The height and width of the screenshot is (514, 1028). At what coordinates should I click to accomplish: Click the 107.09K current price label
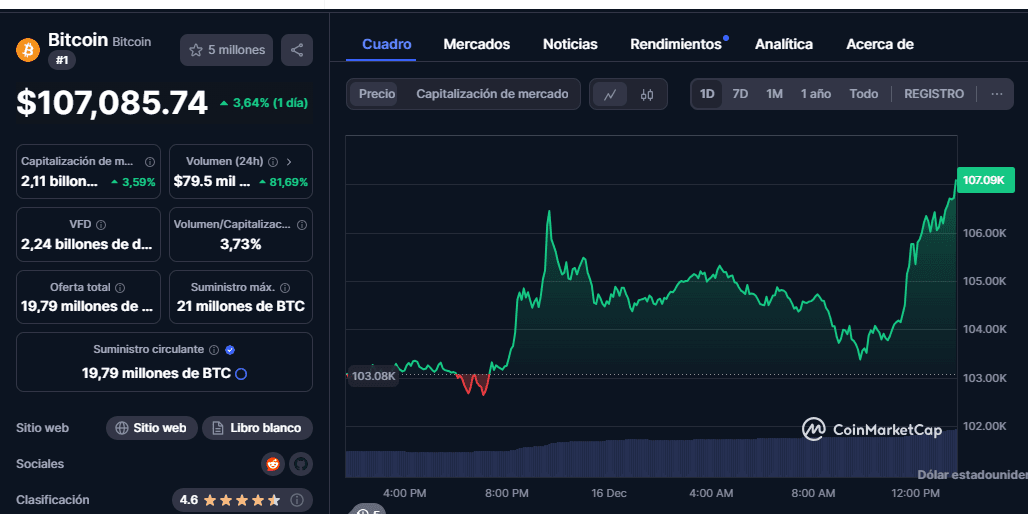tap(985, 180)
